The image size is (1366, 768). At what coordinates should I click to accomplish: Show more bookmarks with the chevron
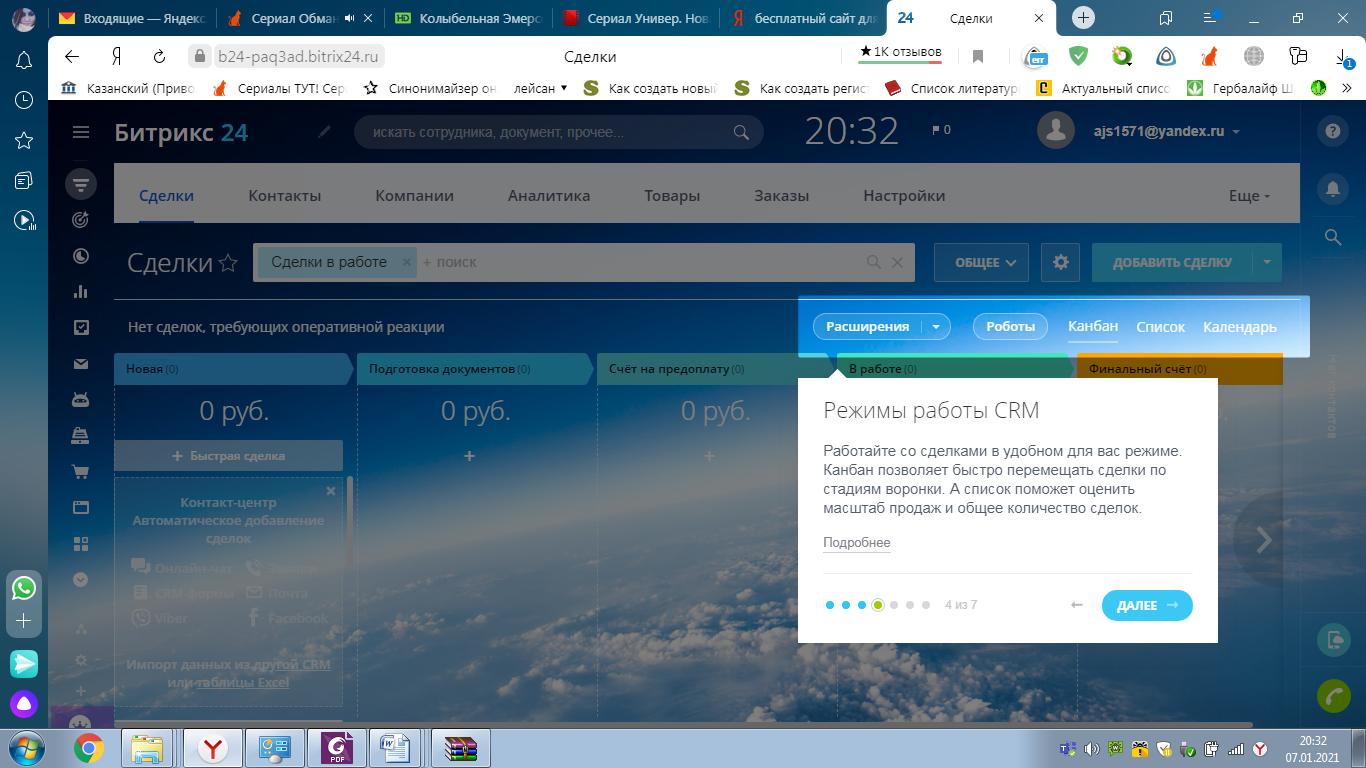[1346, 88]
